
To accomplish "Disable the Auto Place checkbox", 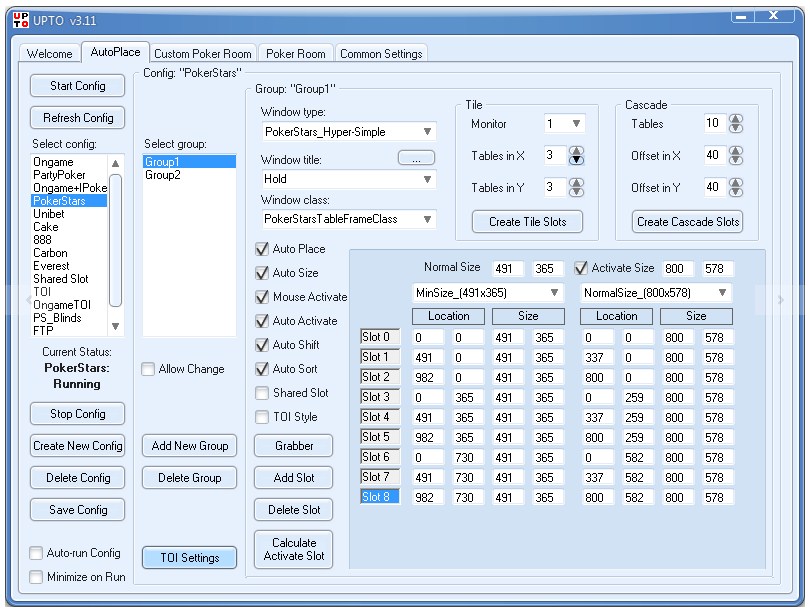I will (262, 249).
